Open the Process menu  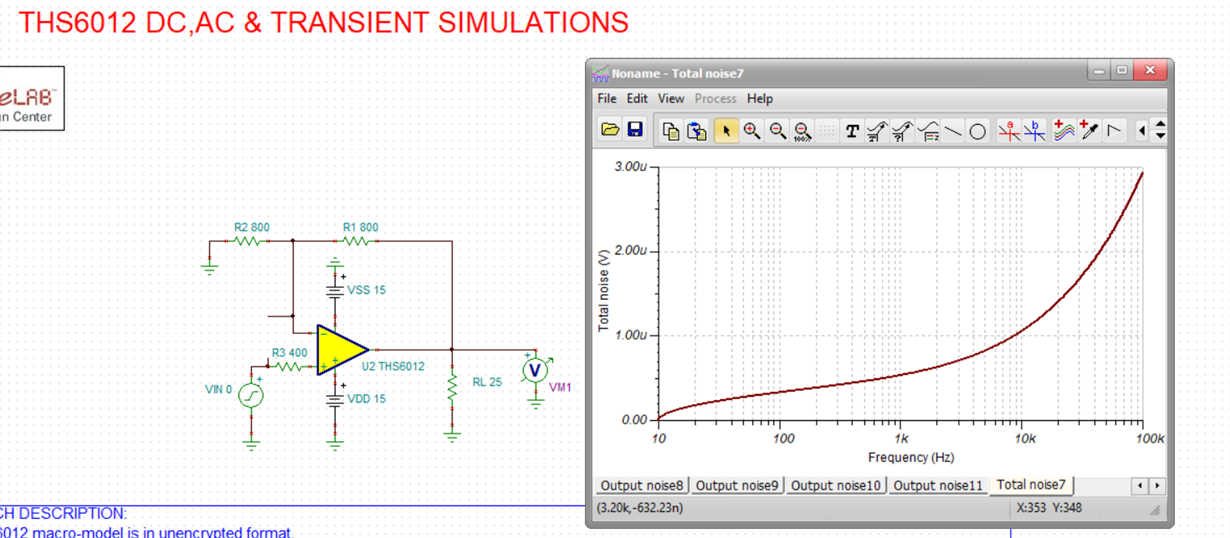point(715,99)
